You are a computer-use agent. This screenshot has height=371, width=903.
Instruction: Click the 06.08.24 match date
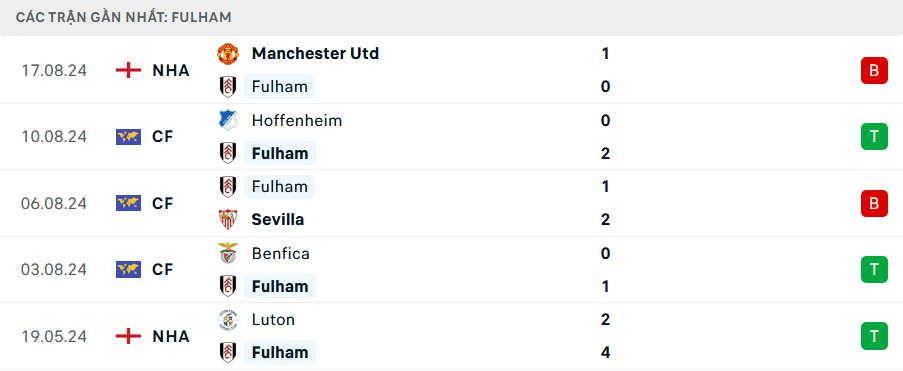tap(54, 203)
